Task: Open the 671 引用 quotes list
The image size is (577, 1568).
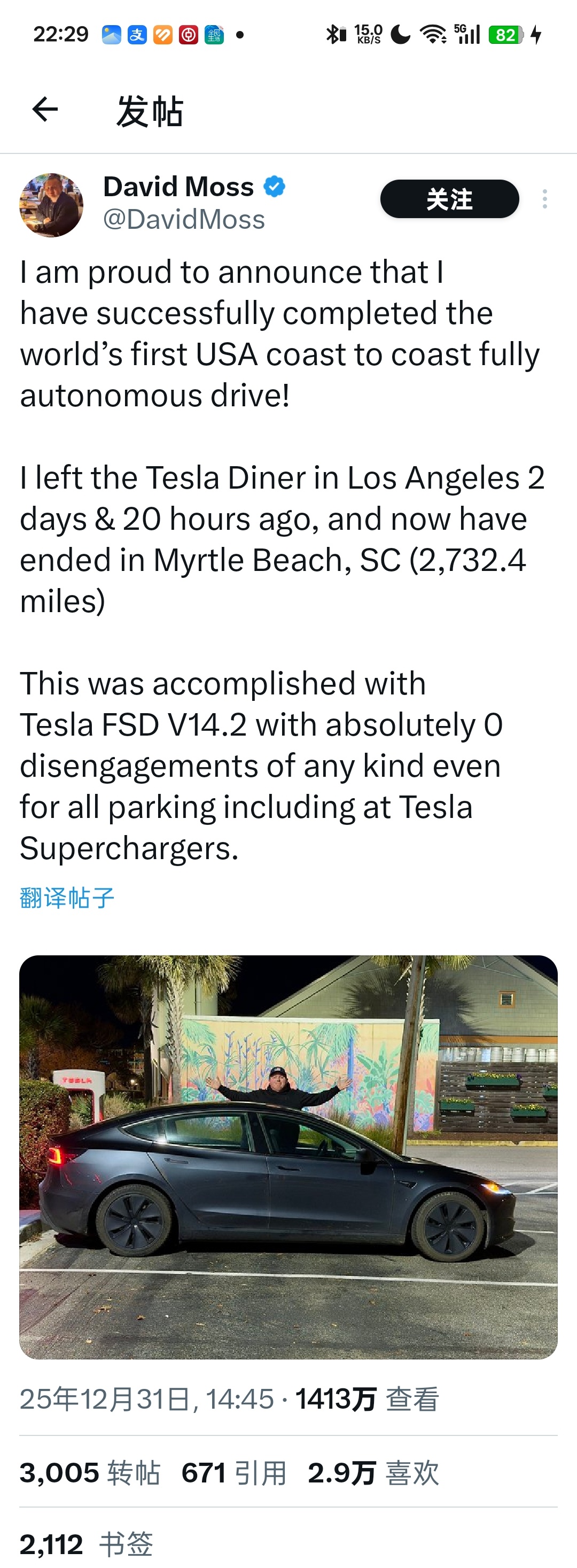Action: 233,1473
